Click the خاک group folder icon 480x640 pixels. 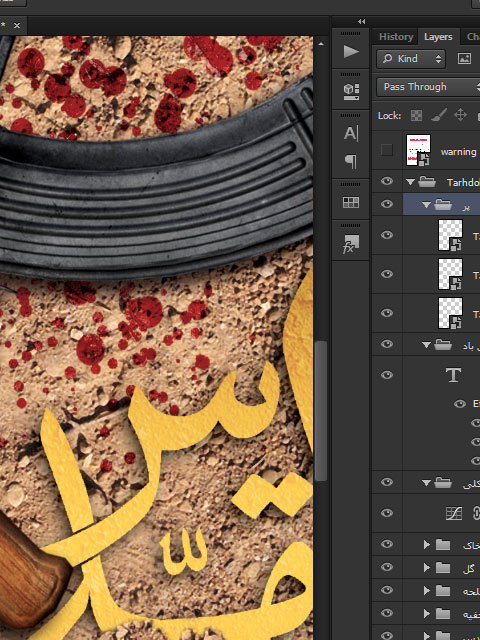pos(443,544)
